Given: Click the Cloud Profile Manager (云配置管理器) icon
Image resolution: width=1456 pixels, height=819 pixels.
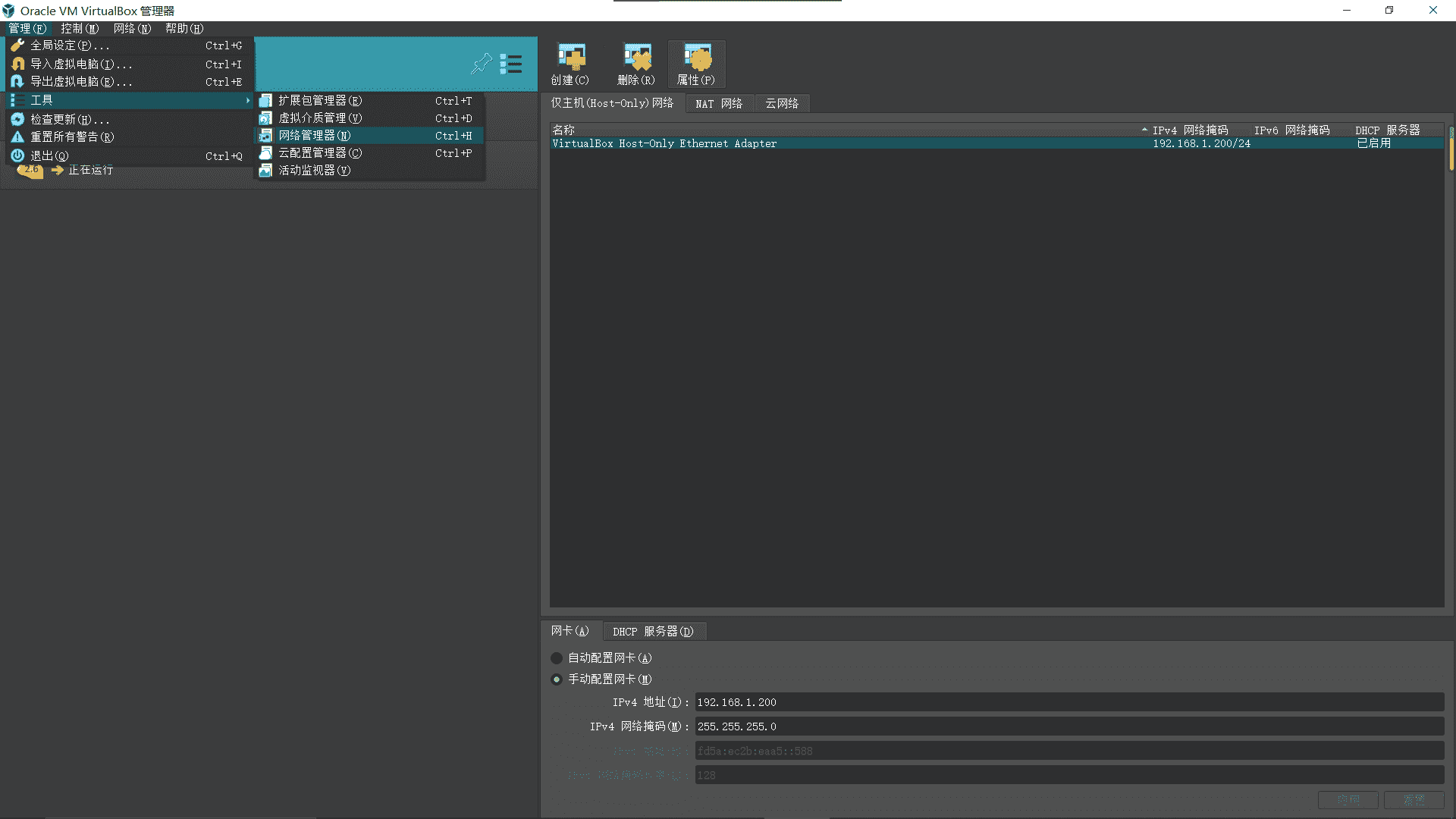Looking at the screenshot, I should 265,152.
